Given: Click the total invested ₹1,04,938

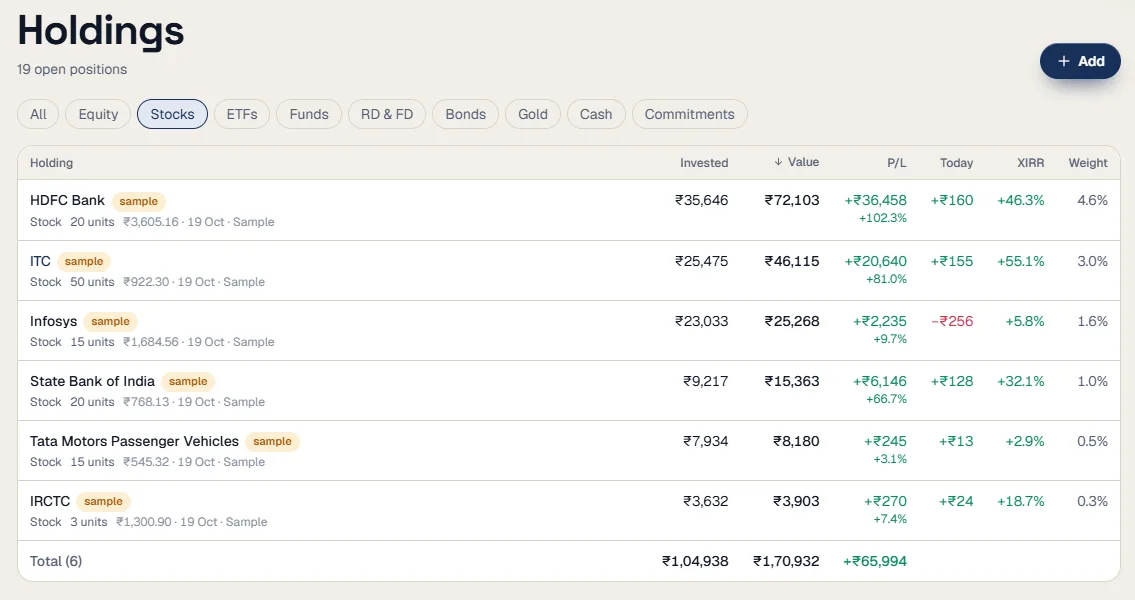Looking at the screenshot, I should tap(695, 562).
